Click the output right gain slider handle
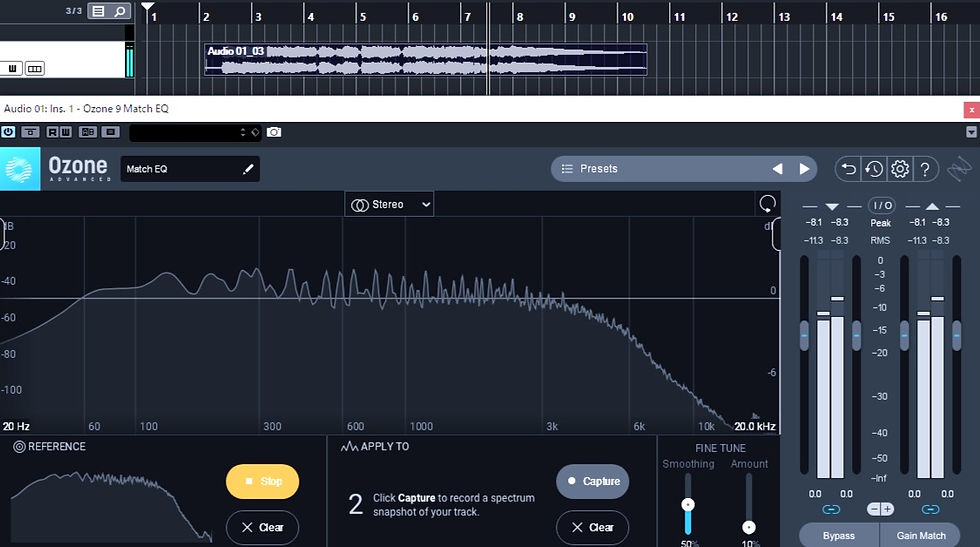The height and width of the screenshot is (547, 980). [x=957, y=336]
